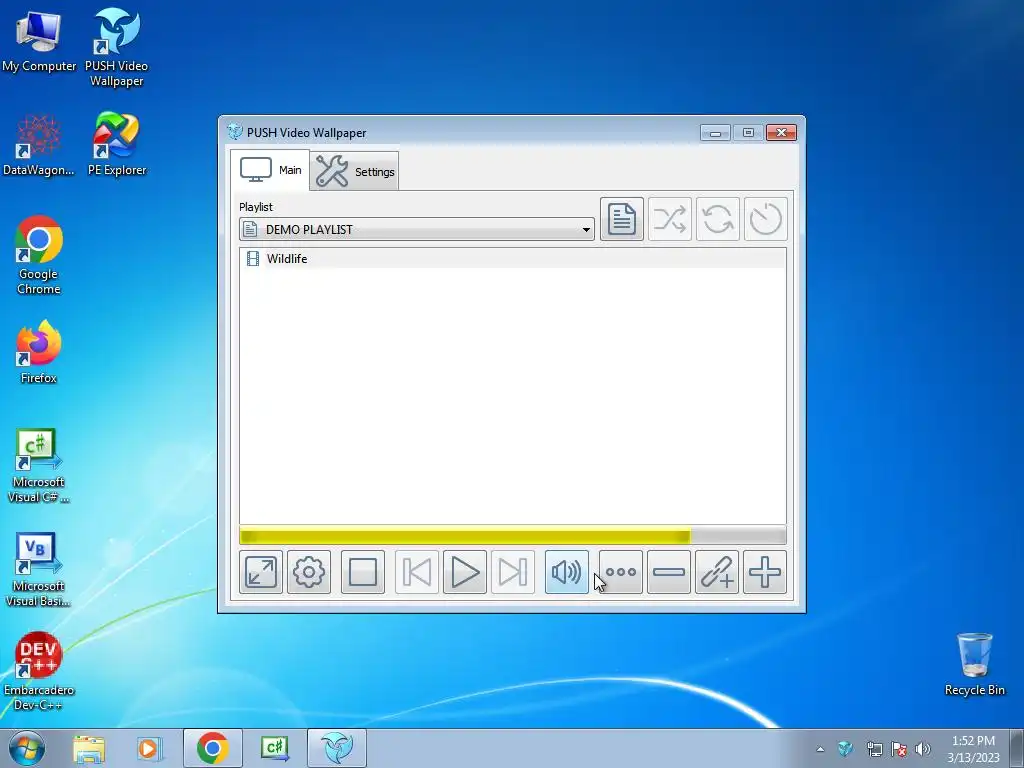
Task: Show hidden system tray icons arrow
Action: (x=820, y=749)
